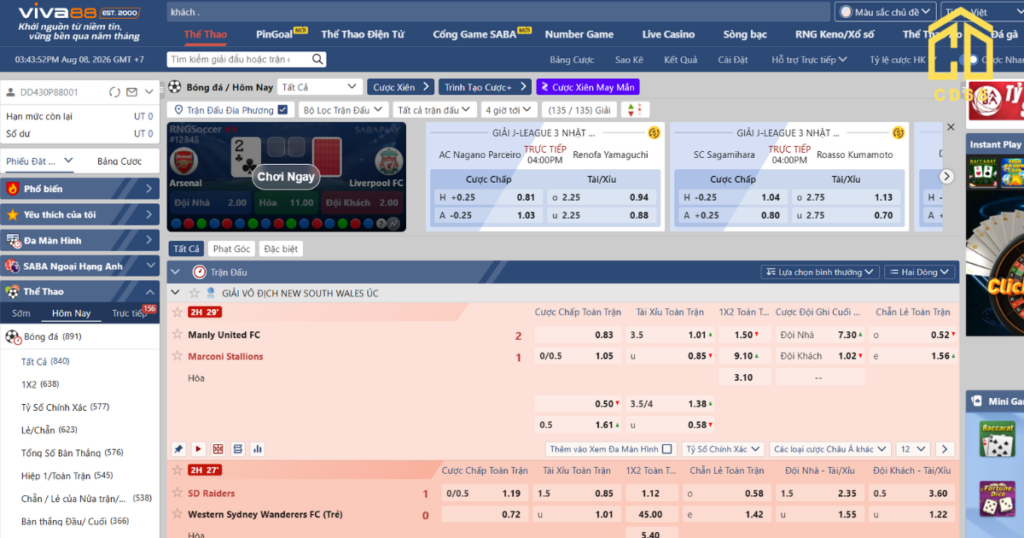
Task: Select Tỷ Số Chính Xác in sidebar list
Action: (65, 407)
